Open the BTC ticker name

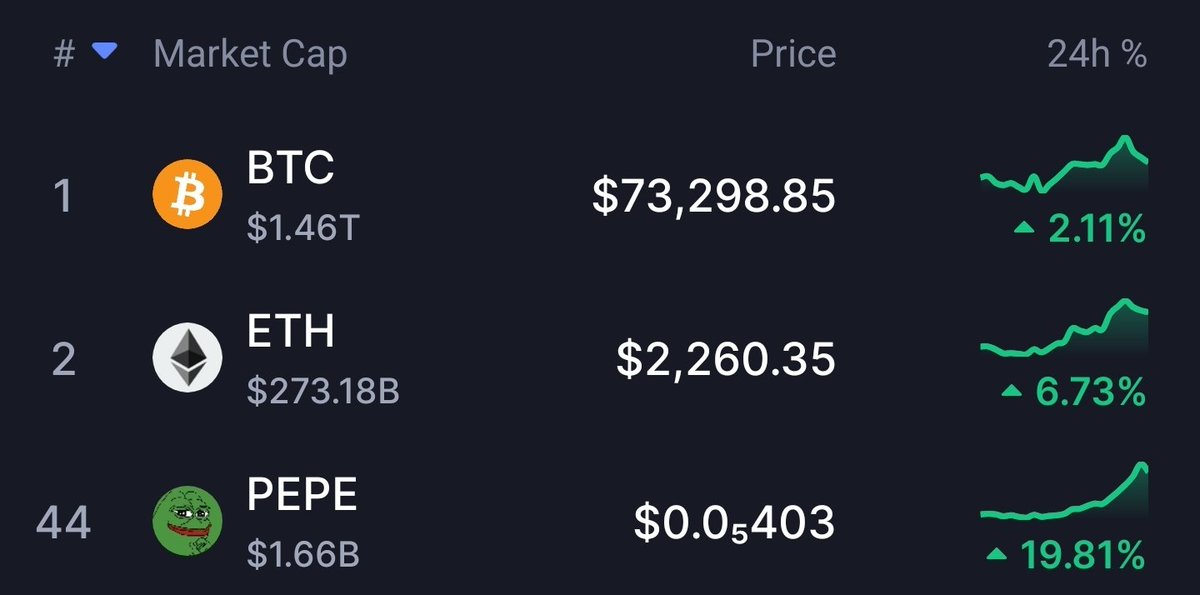[x=290, y=169]
